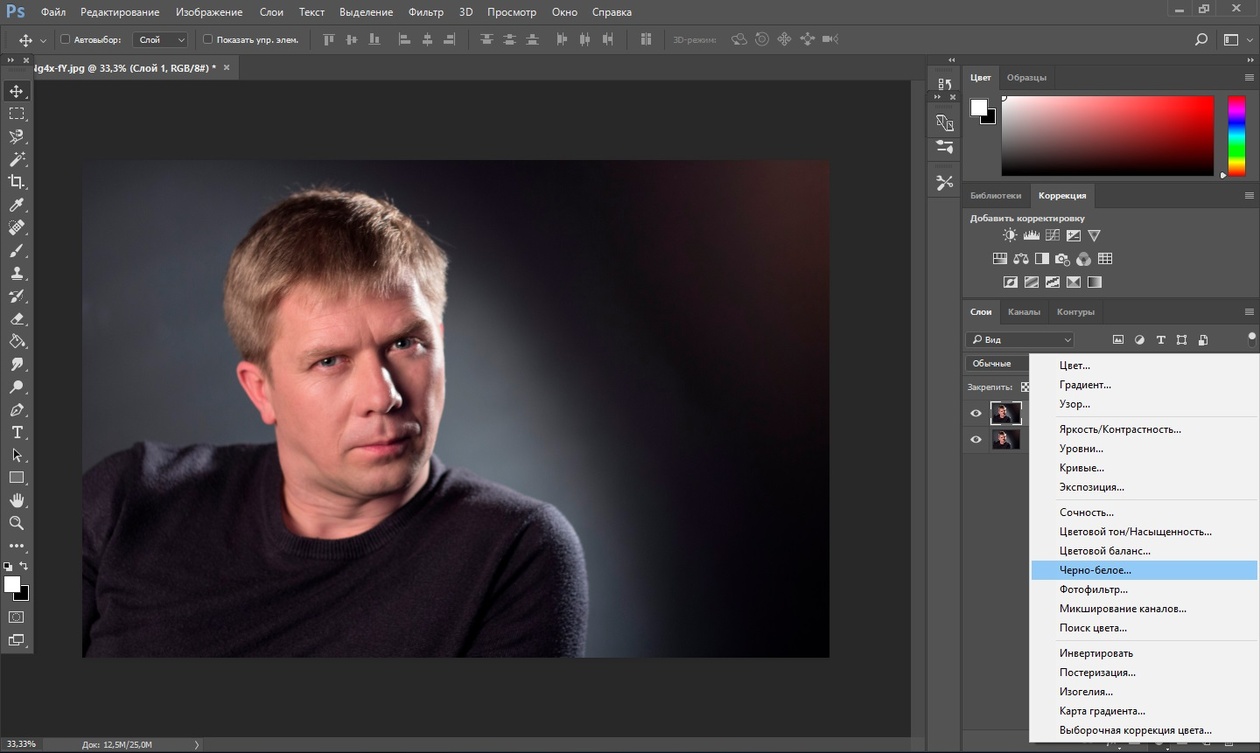Choose Черно-белое from the adjustment menu
The width and height of the screenshot is (1260, 753).
tap(1095, 570)
